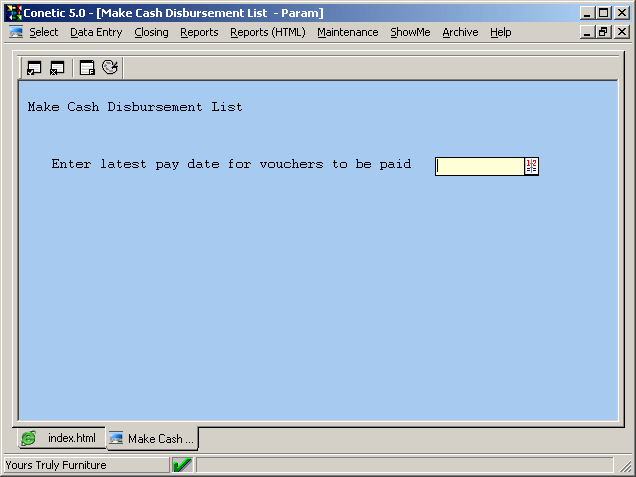Maximize the Conetic main window
Screen dimensions: 636x477
pos(603,13)
